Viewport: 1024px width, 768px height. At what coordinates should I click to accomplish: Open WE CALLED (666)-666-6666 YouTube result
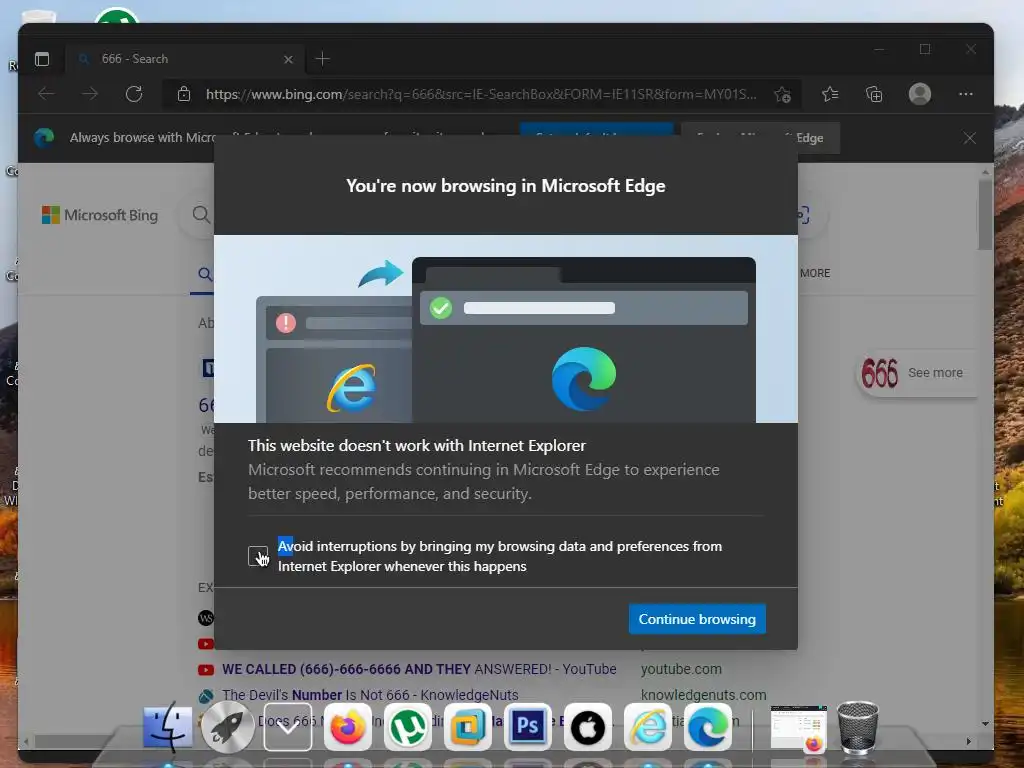pyautogui.click(x=419, y=669)
